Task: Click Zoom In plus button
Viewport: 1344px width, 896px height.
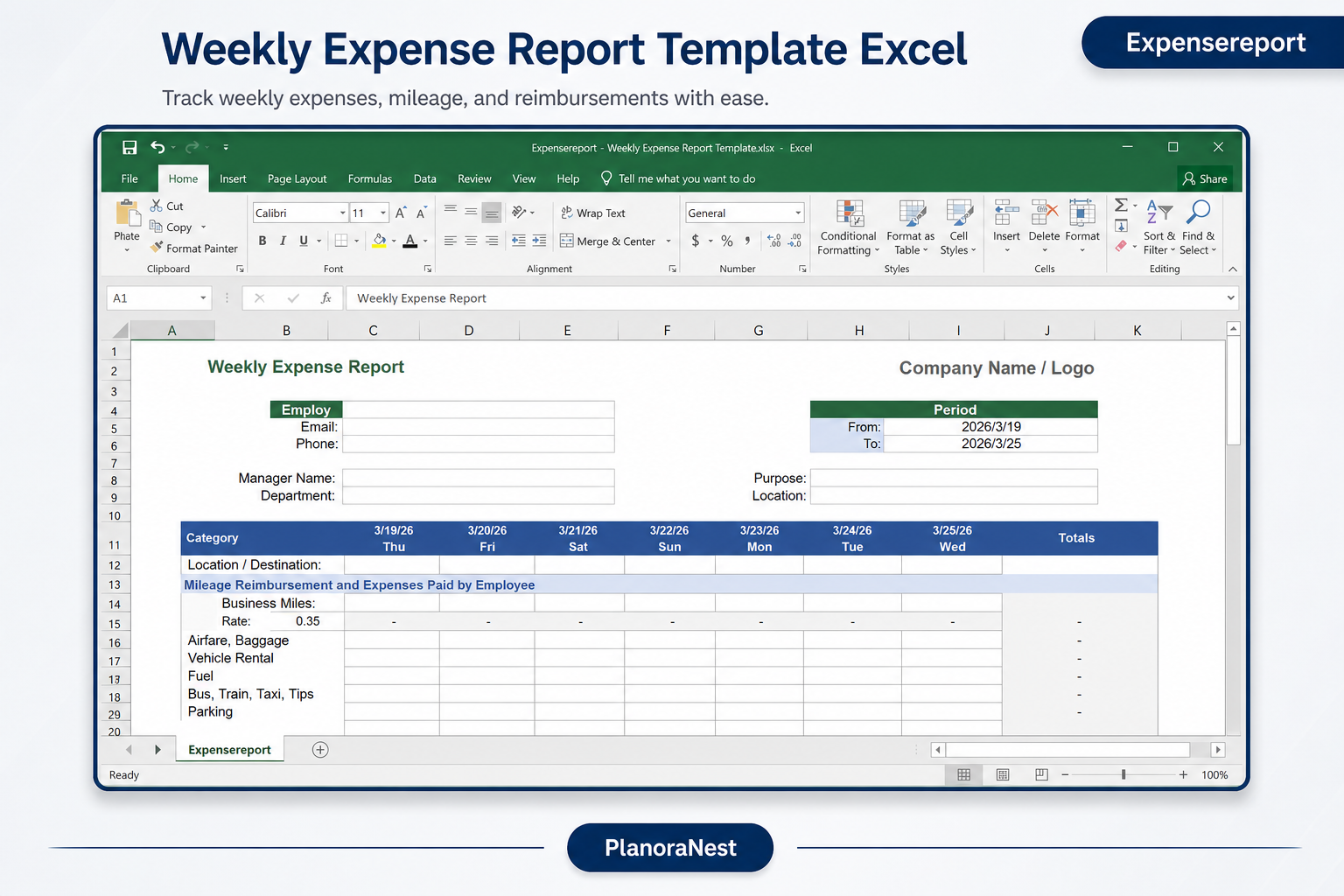Action: 1183,774
